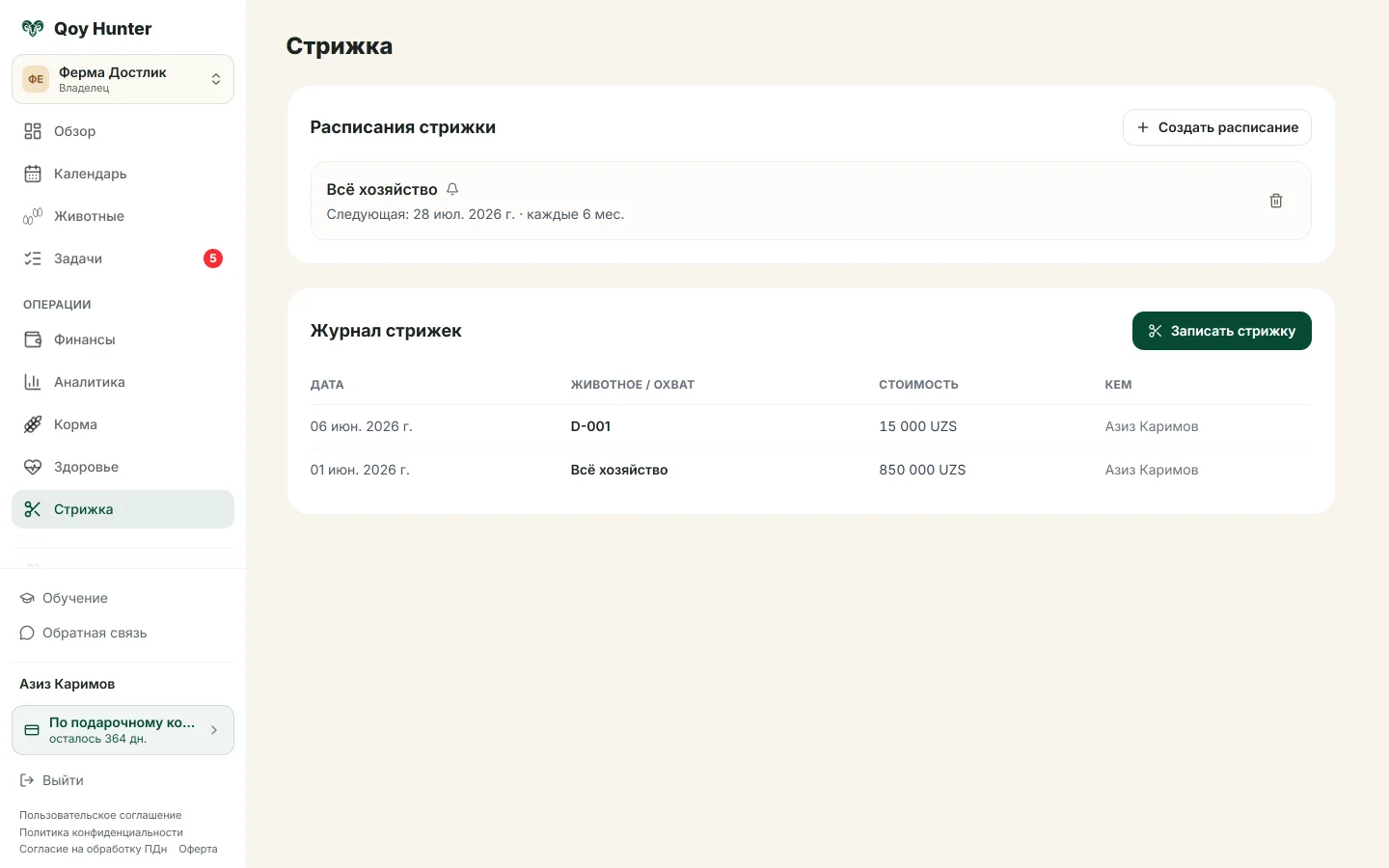Viewport: 1389px width, 868px height.
Task: Click the Обратная связь chat bubble icon
Action: point(27,633)
